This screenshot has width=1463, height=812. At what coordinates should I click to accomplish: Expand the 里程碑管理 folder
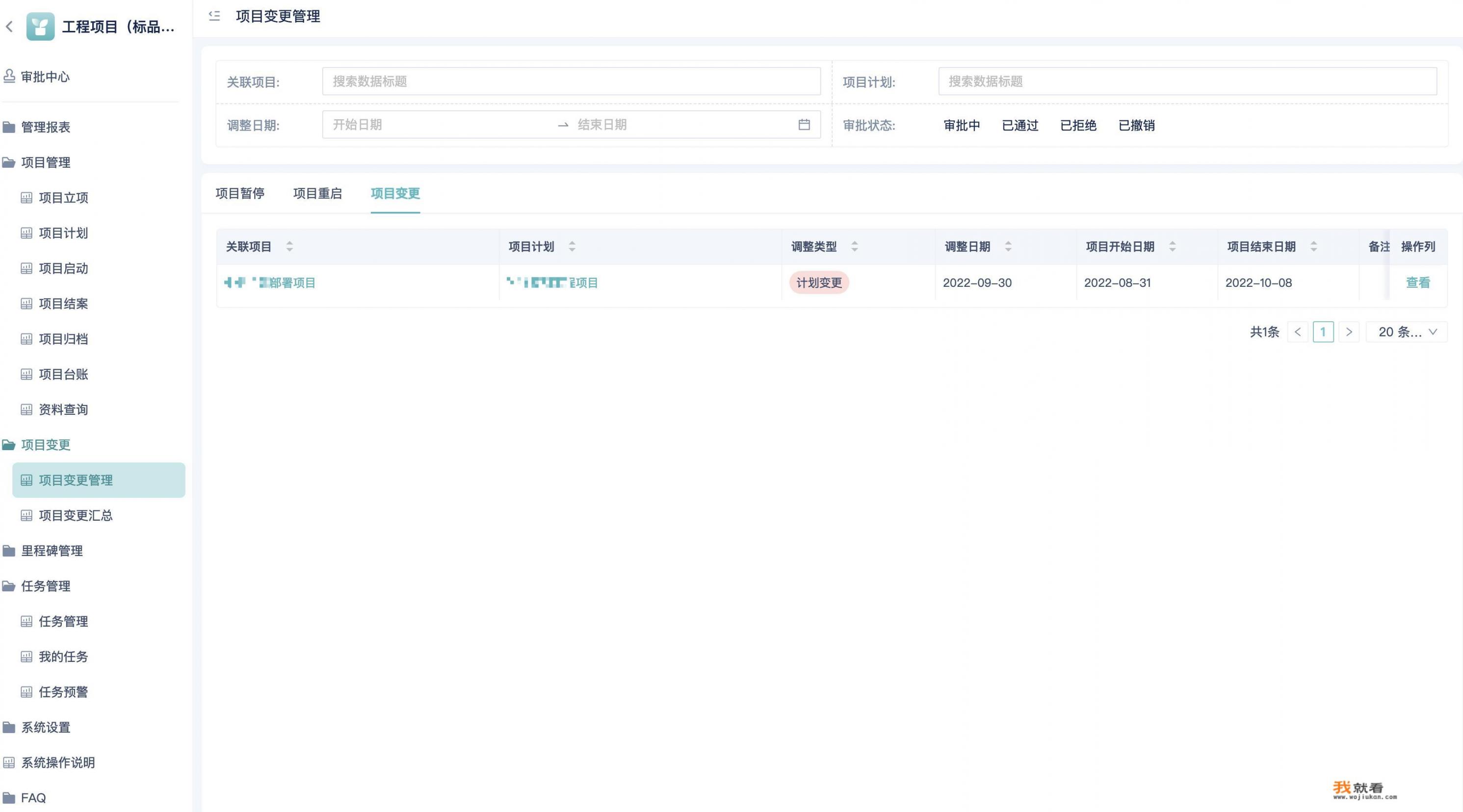point(43,551)
